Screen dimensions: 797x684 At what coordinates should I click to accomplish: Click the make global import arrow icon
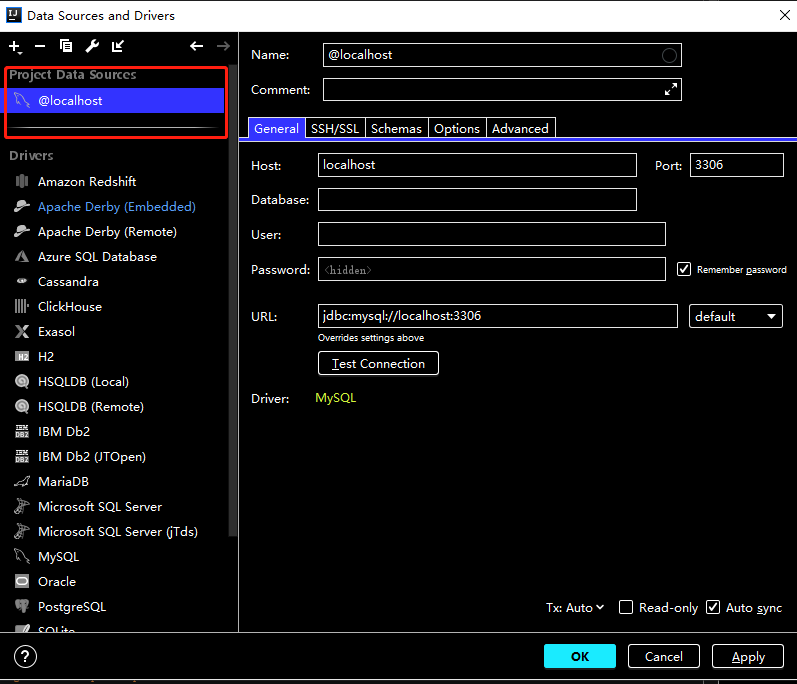(118, 46)
